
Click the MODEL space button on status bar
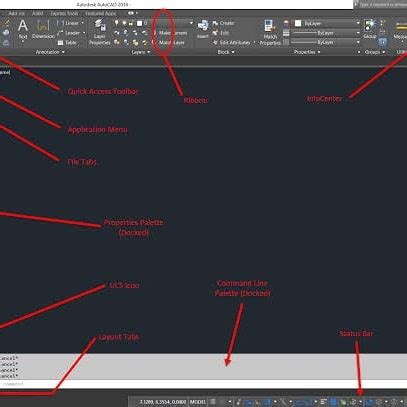pos(198,402)
